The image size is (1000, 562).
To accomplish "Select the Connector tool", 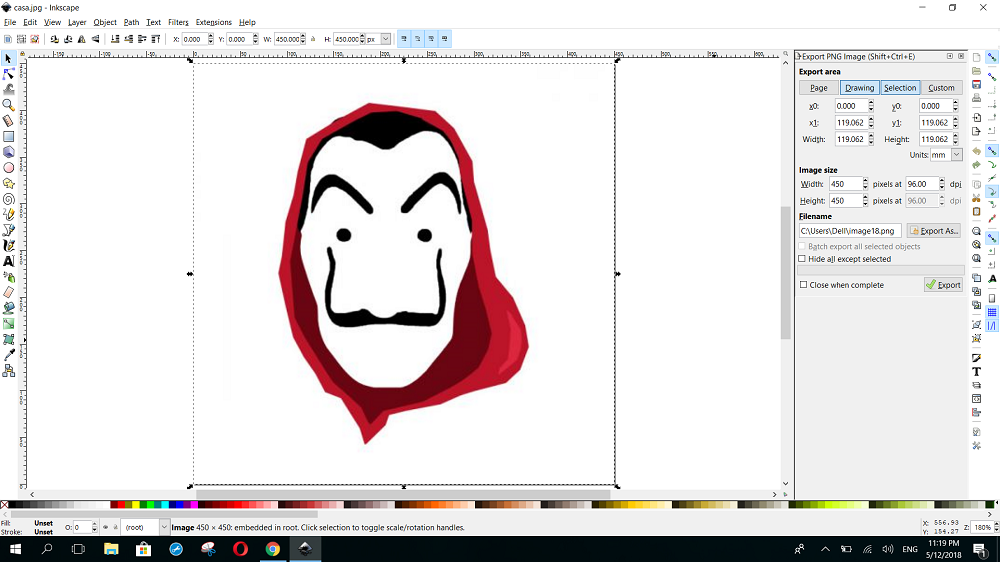I will pos(8,371).
